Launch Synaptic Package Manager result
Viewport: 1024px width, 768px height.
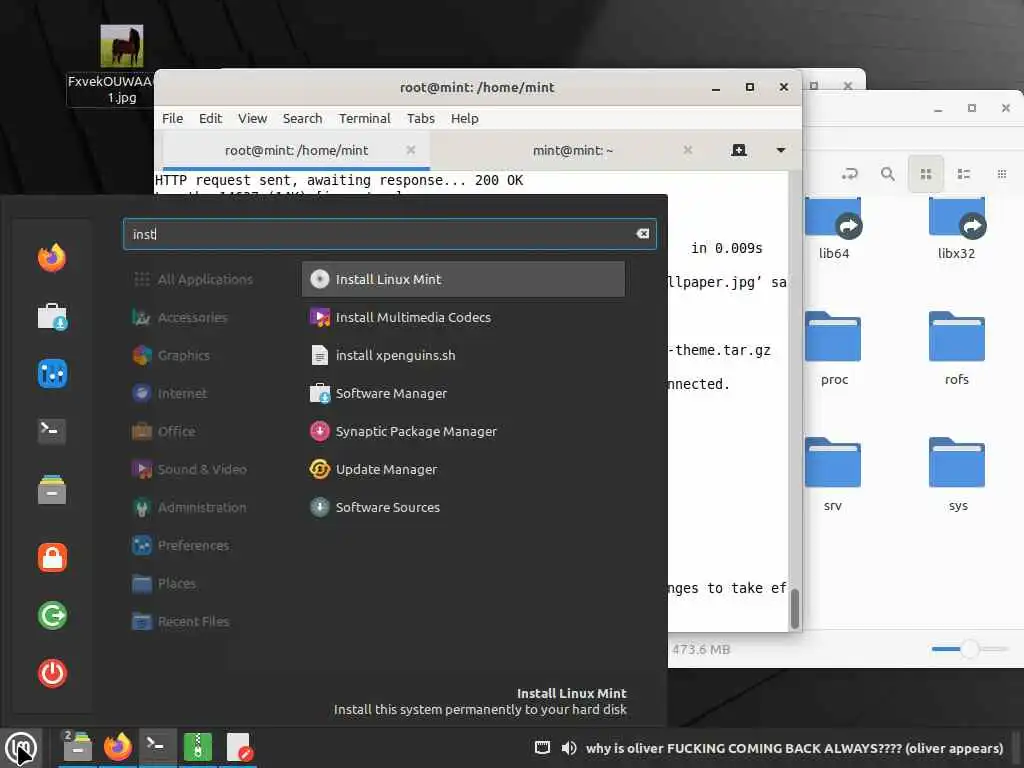[463, 431]
